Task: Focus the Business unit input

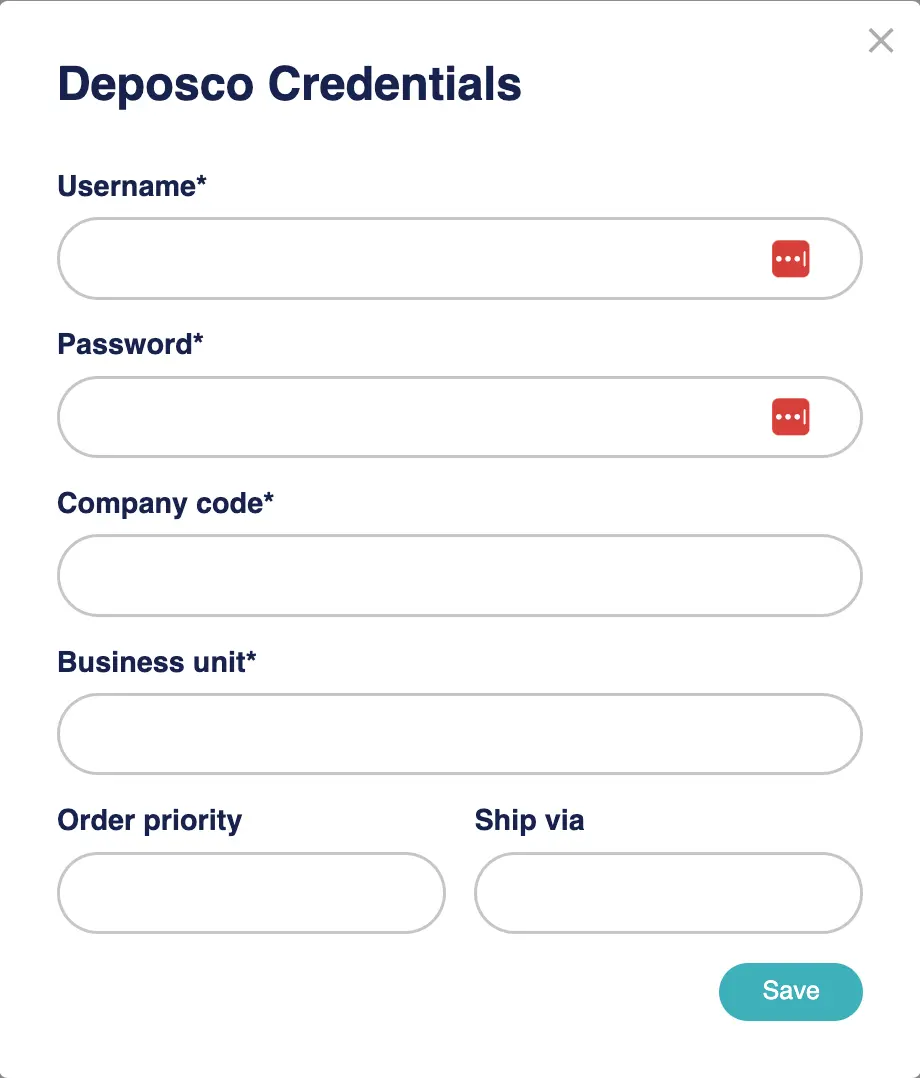Action: 459,734
